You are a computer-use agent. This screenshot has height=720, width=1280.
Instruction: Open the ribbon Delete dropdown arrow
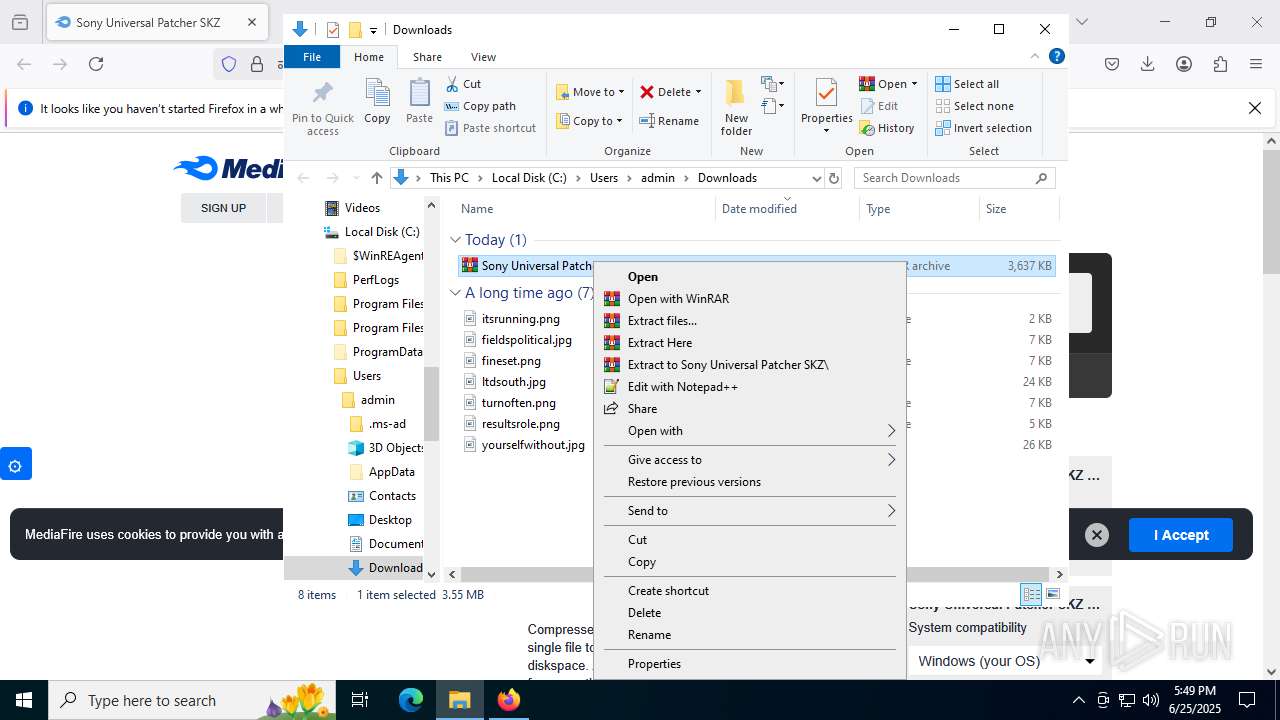coord(698,92)
